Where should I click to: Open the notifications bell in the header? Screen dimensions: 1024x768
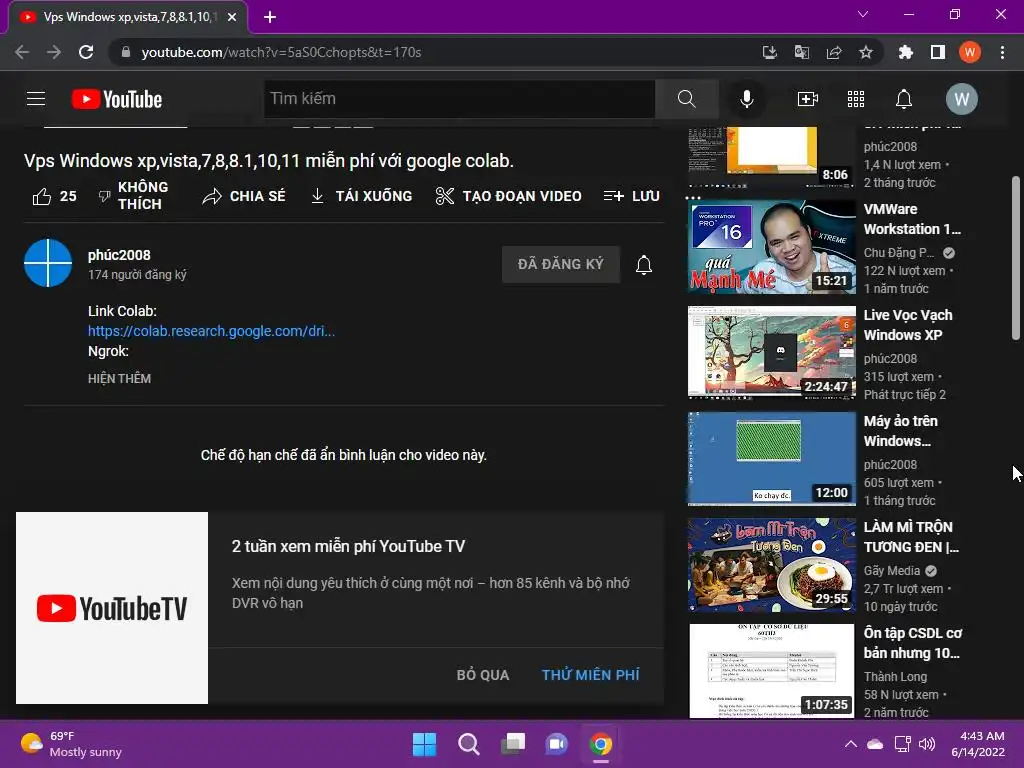click(904, 99)
